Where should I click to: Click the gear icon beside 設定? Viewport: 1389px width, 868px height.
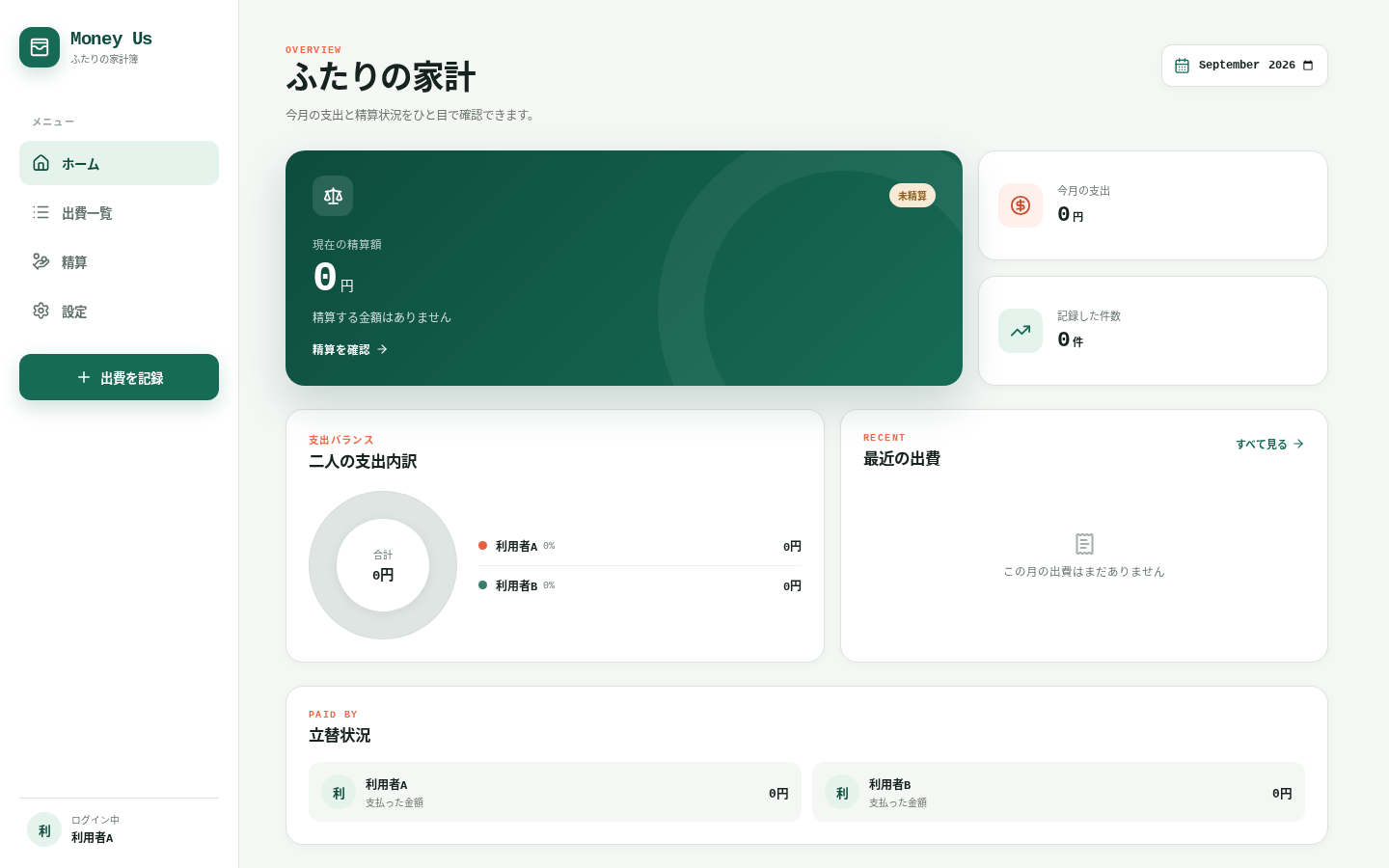pyautogui.click(x=41, y=311)
